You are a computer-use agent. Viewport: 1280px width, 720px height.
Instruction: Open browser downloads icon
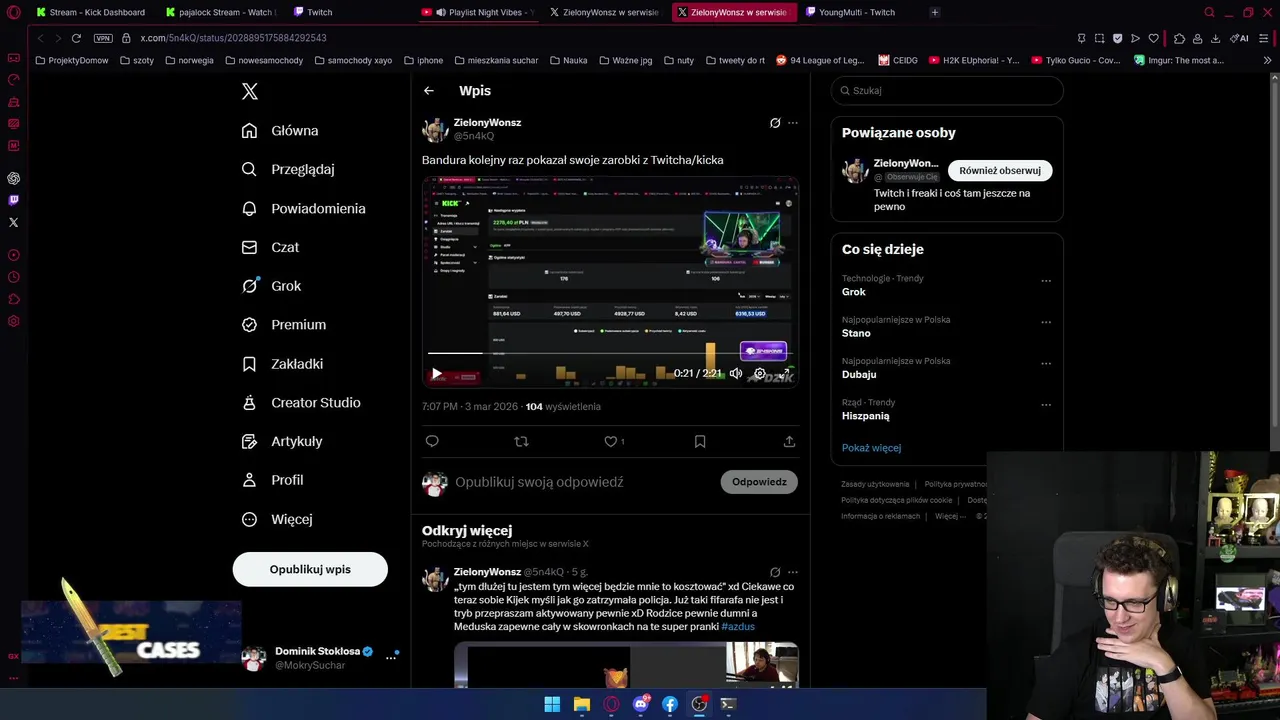(x=1215, y=38)
